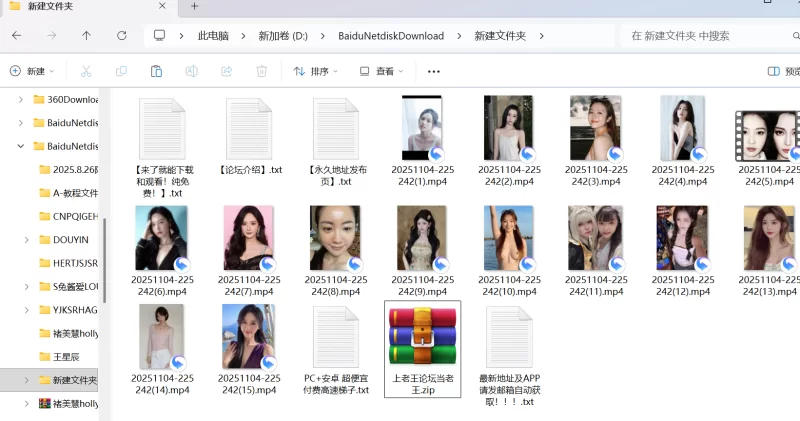
Task: Open the 新建 new item dropdown
Action: [32, 71]
